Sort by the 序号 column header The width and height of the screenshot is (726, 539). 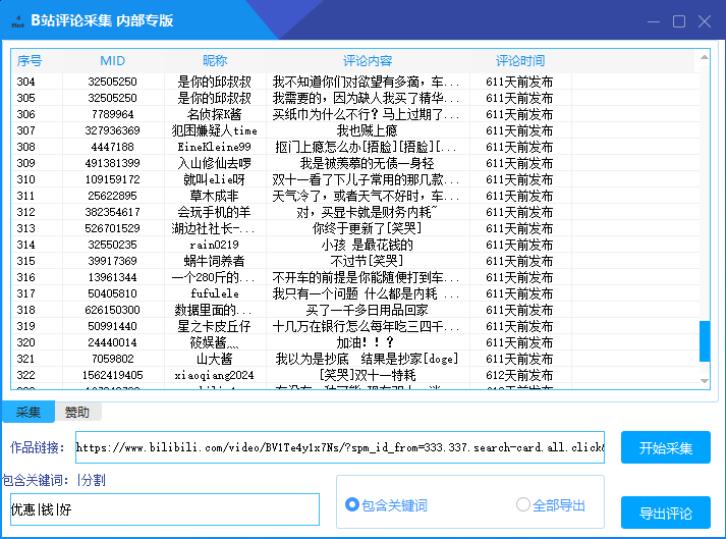click(x=30, y=60)
